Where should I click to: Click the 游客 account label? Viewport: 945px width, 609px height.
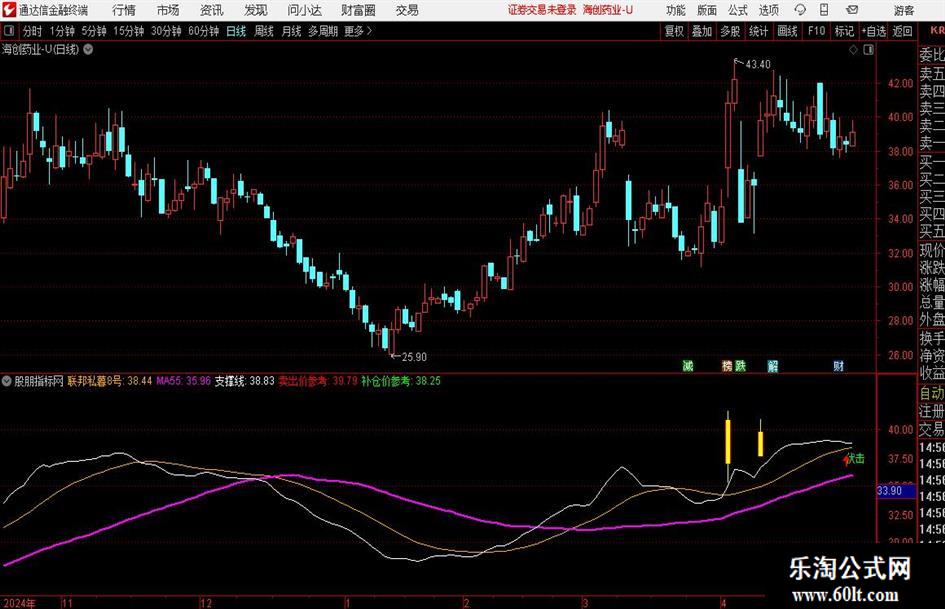(904, 10)
